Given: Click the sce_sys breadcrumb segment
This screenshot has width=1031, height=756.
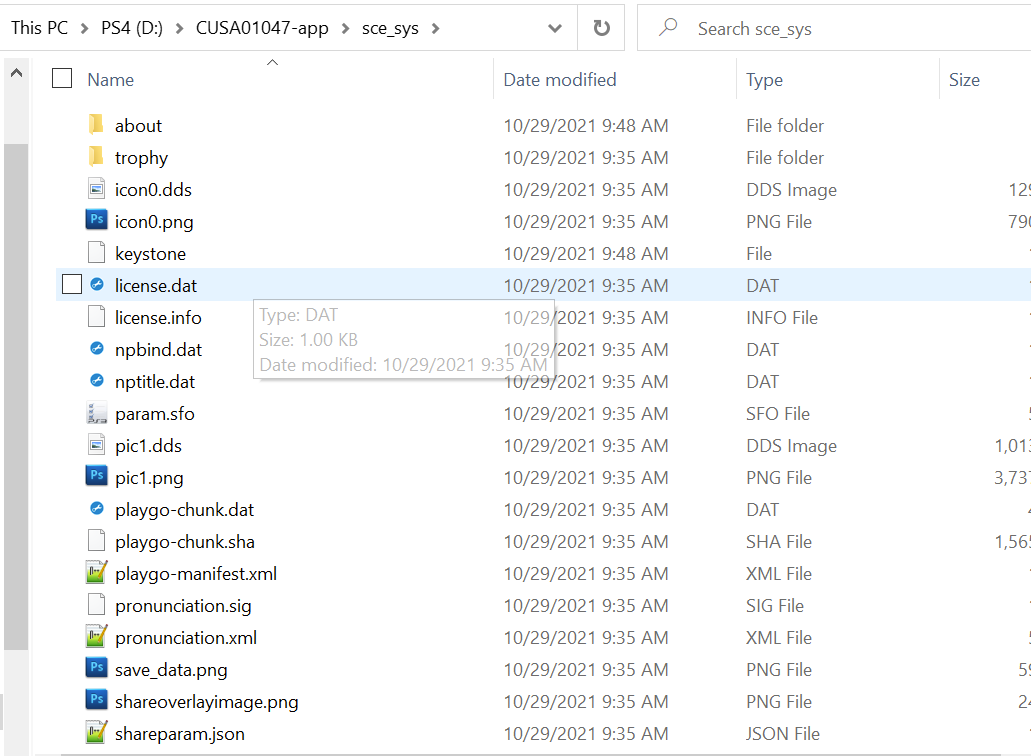Looking at the screenshot, I should [x=390, y=28].
